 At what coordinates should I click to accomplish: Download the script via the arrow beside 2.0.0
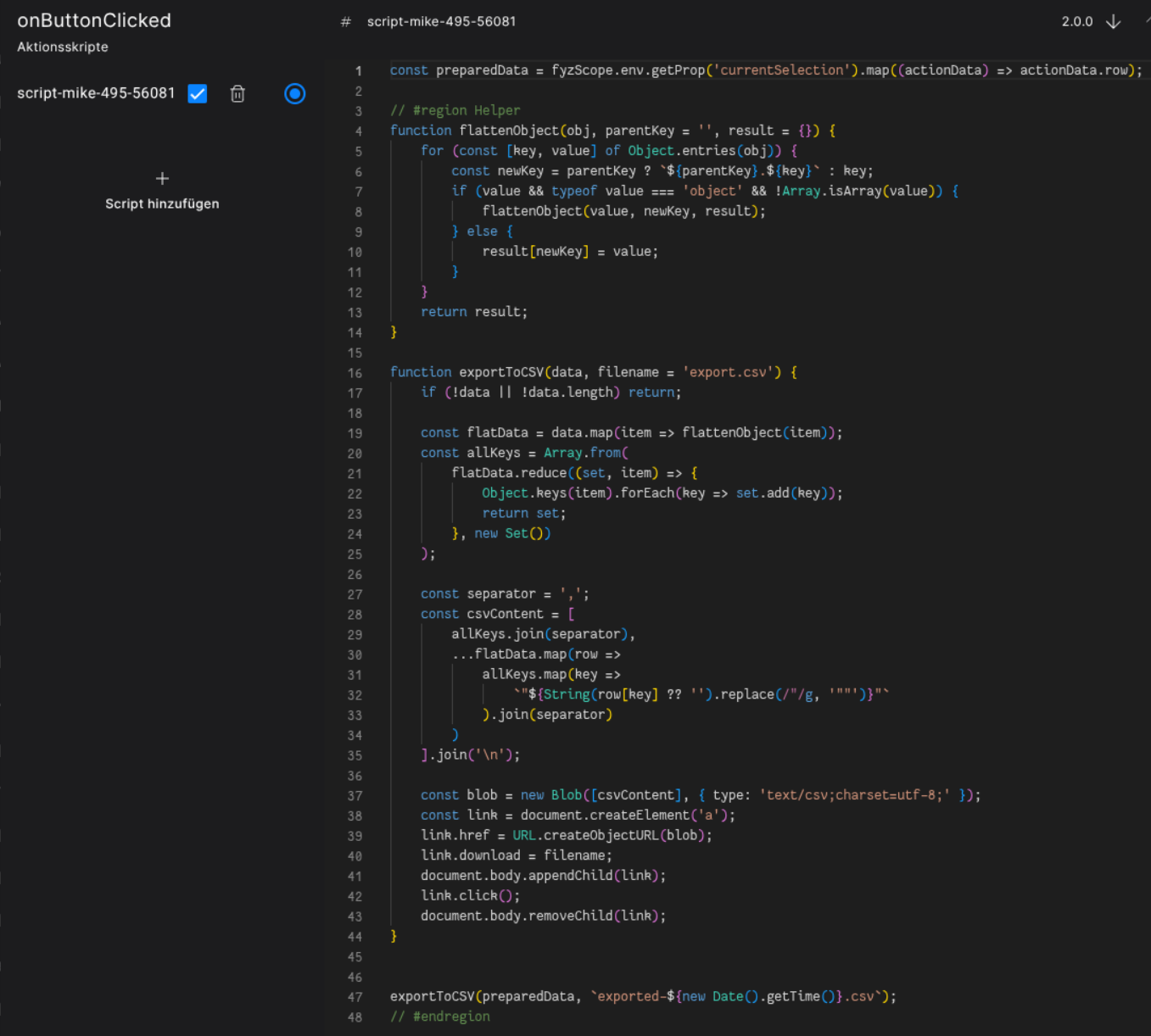coord(1114,22)
